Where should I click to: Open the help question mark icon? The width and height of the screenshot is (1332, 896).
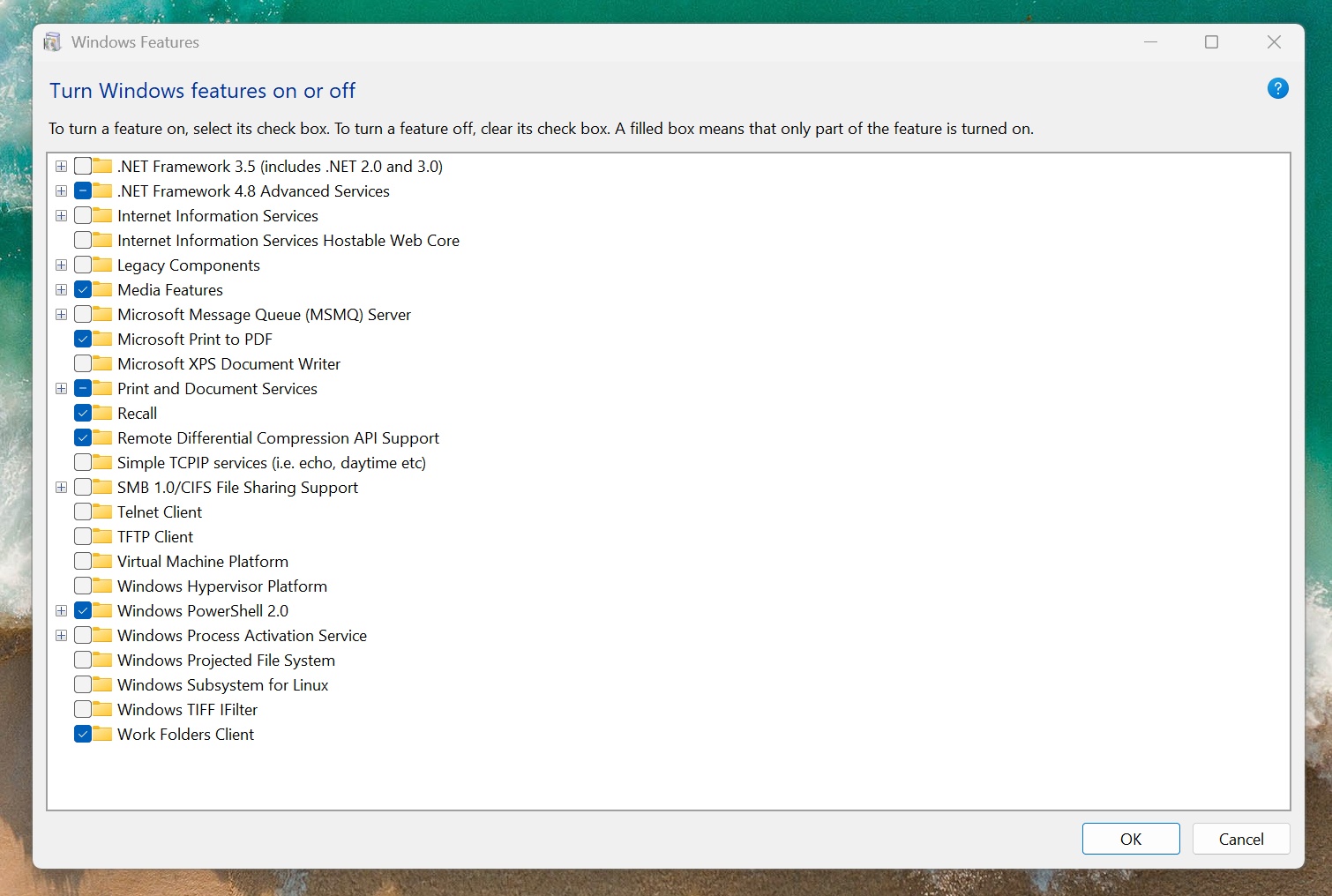click(x=1277, y=88)
